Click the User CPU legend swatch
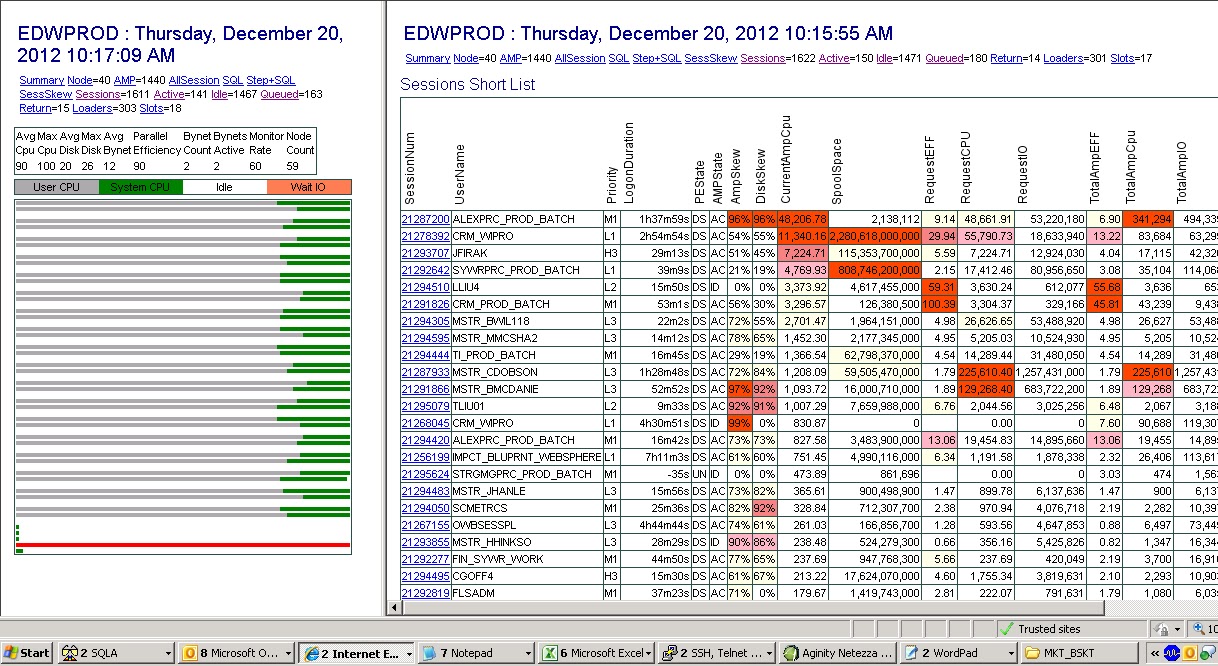1218x666 pixels. click(x=56, y=187)
